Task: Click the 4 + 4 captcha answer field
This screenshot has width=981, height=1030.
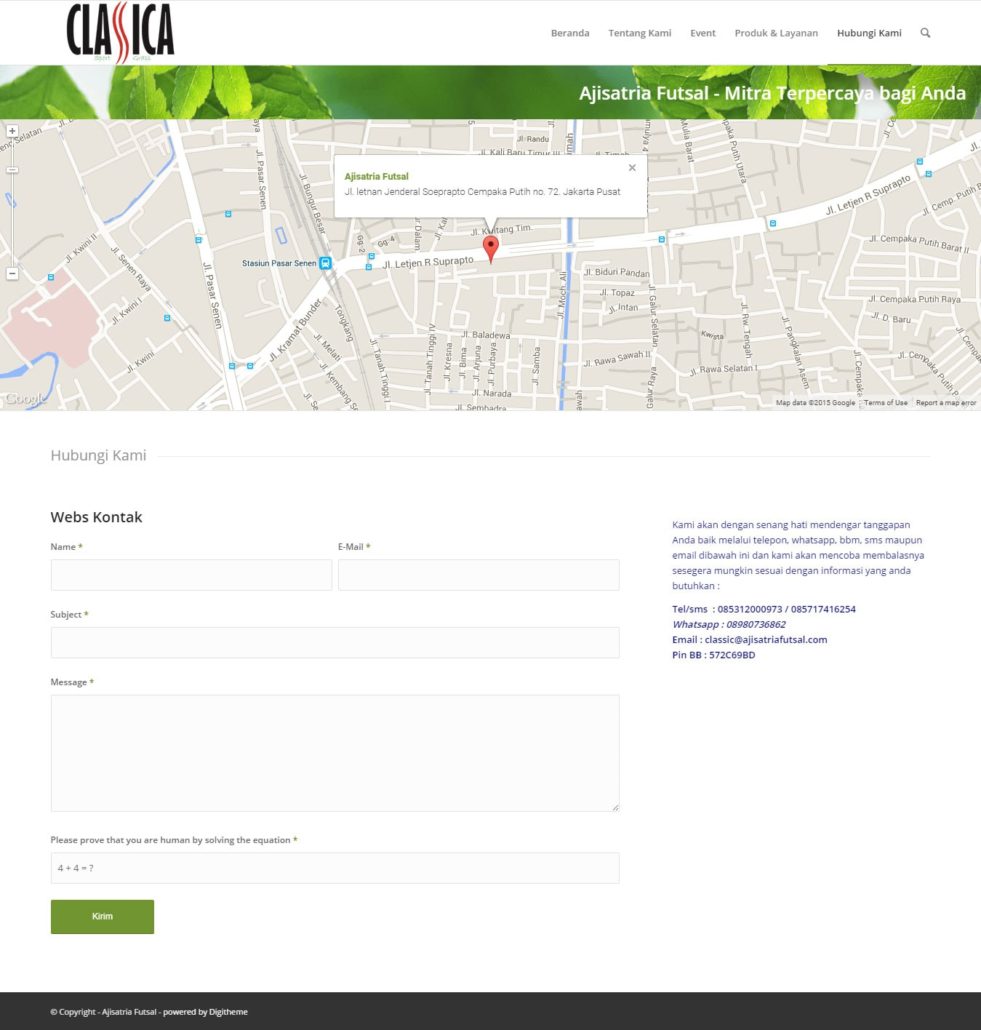Action: (335, 868)
